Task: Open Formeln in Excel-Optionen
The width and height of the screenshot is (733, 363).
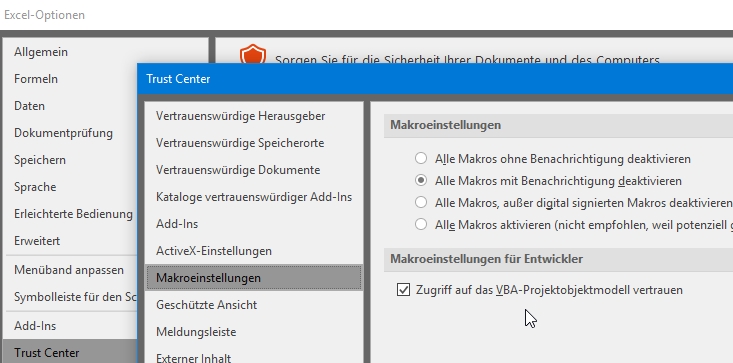Action: (70, 79)
